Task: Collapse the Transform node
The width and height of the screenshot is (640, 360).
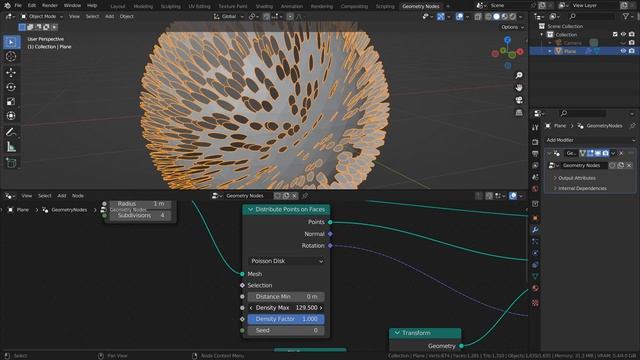Action: [397, 333]
